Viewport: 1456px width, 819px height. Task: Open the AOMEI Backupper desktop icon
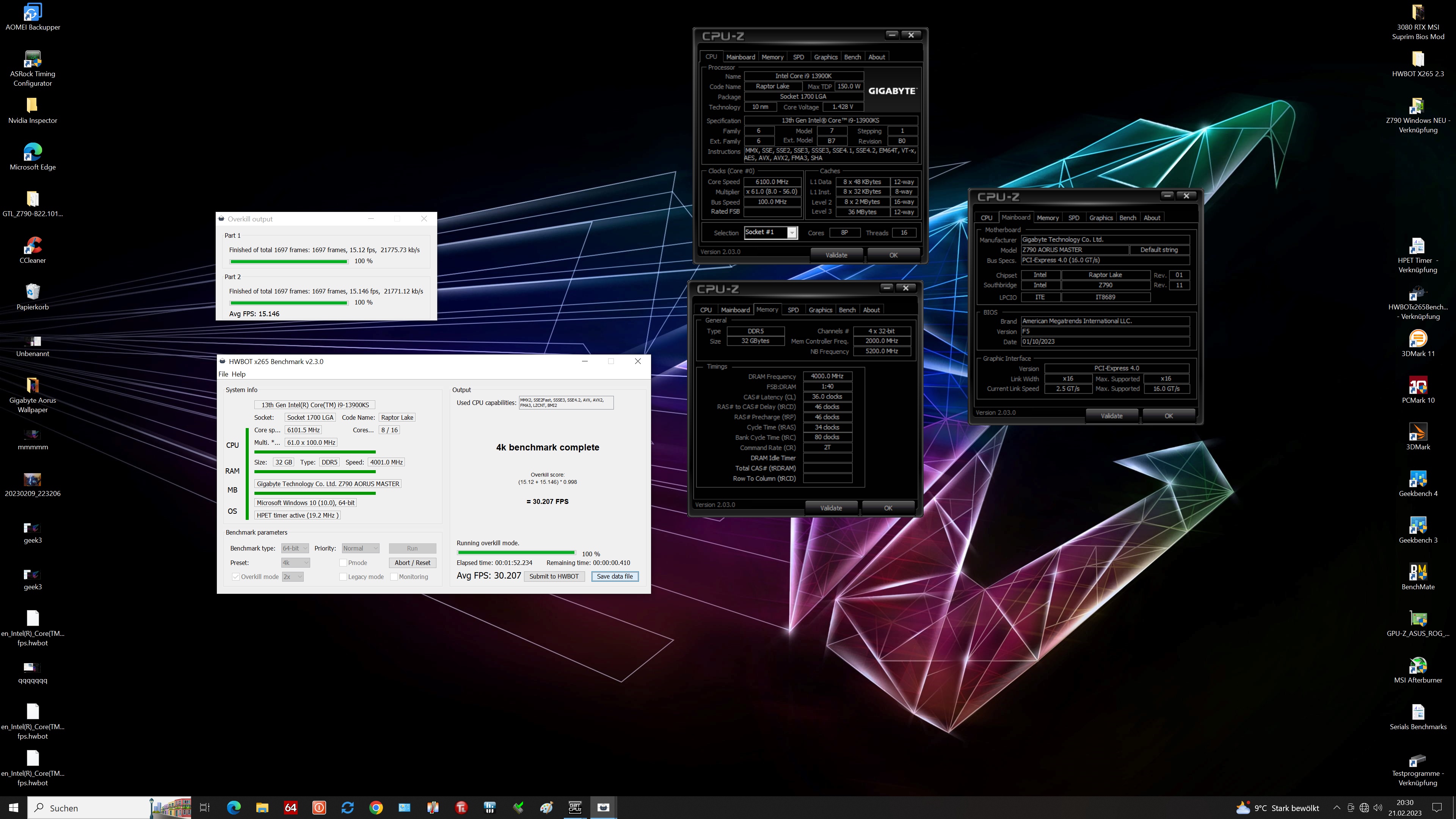(33, 17)
